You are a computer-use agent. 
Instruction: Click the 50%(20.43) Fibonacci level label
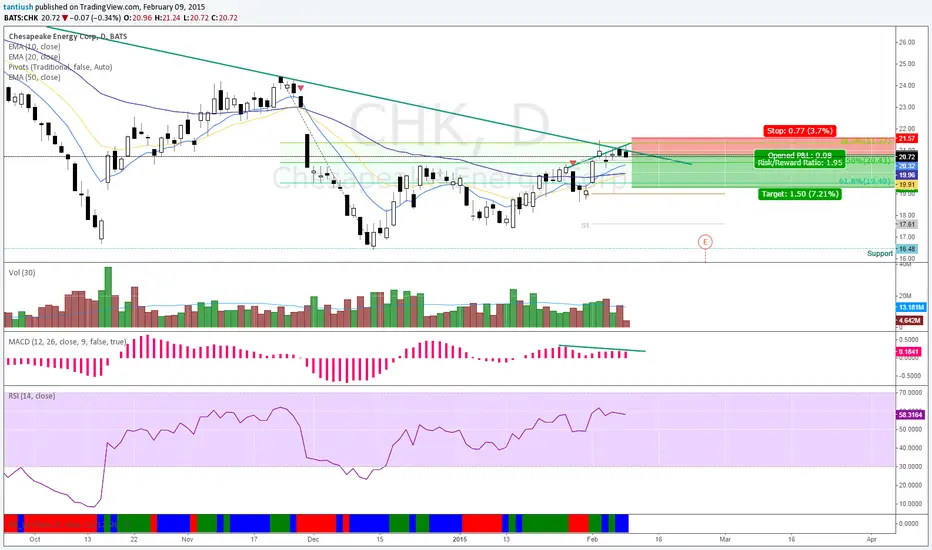point(869,161)
